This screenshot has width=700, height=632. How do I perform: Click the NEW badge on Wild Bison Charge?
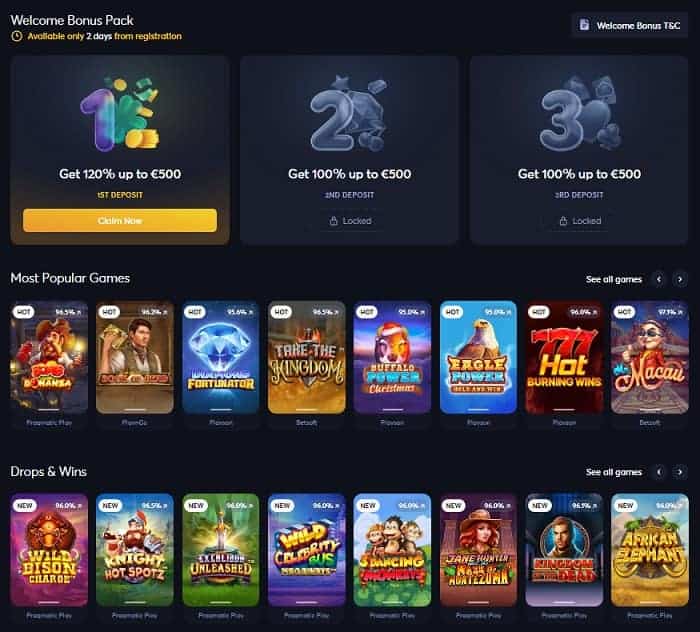[x=25, y=506]
